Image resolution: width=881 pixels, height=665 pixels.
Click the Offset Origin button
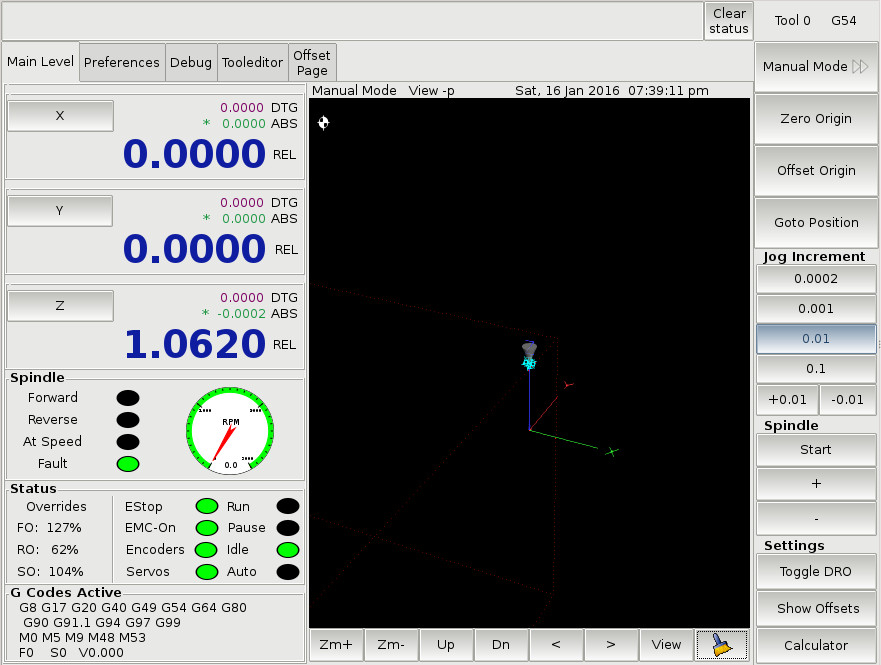click(x=816, y=170)
